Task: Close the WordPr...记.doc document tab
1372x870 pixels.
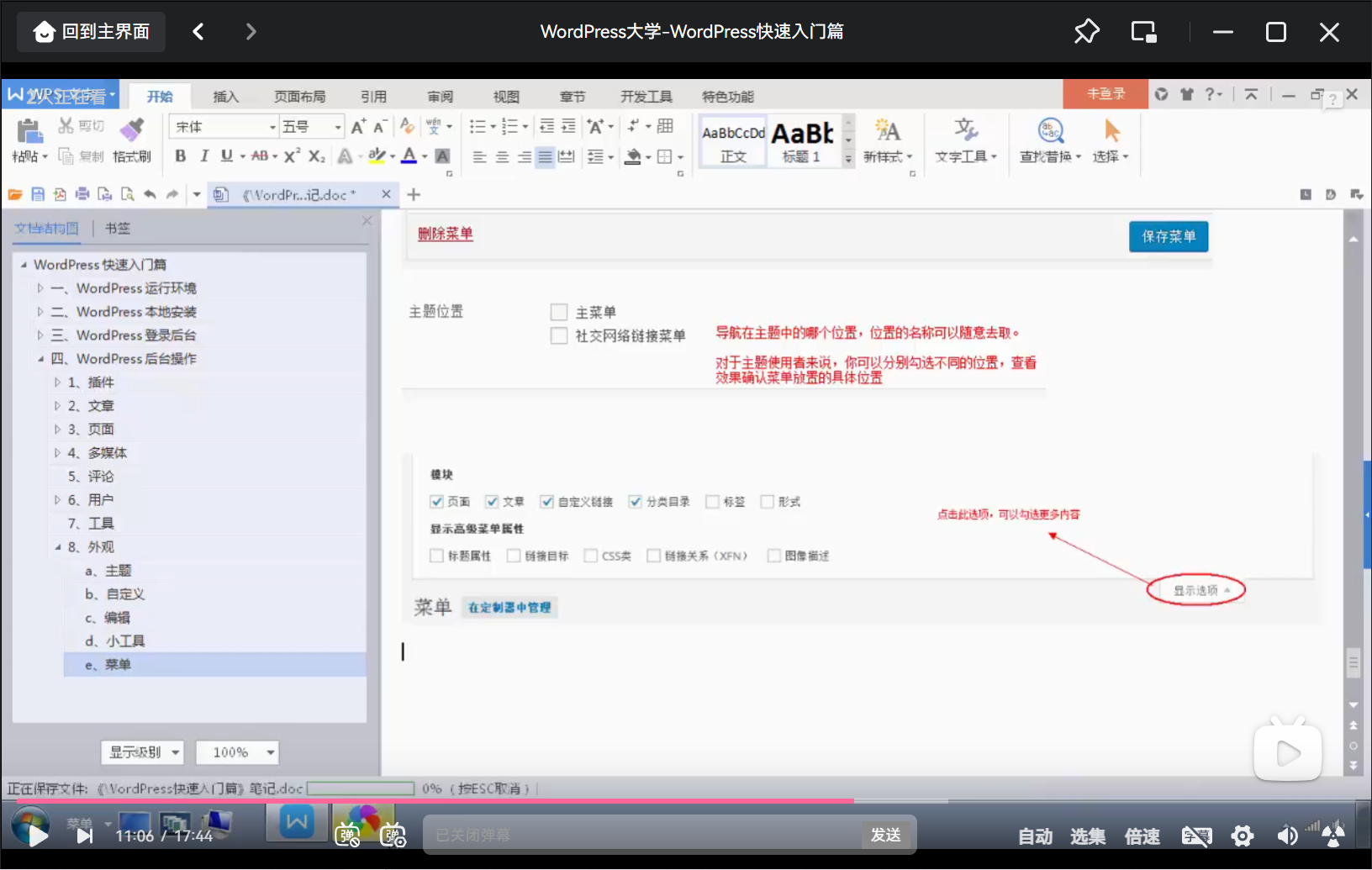Action: [386, 194]
